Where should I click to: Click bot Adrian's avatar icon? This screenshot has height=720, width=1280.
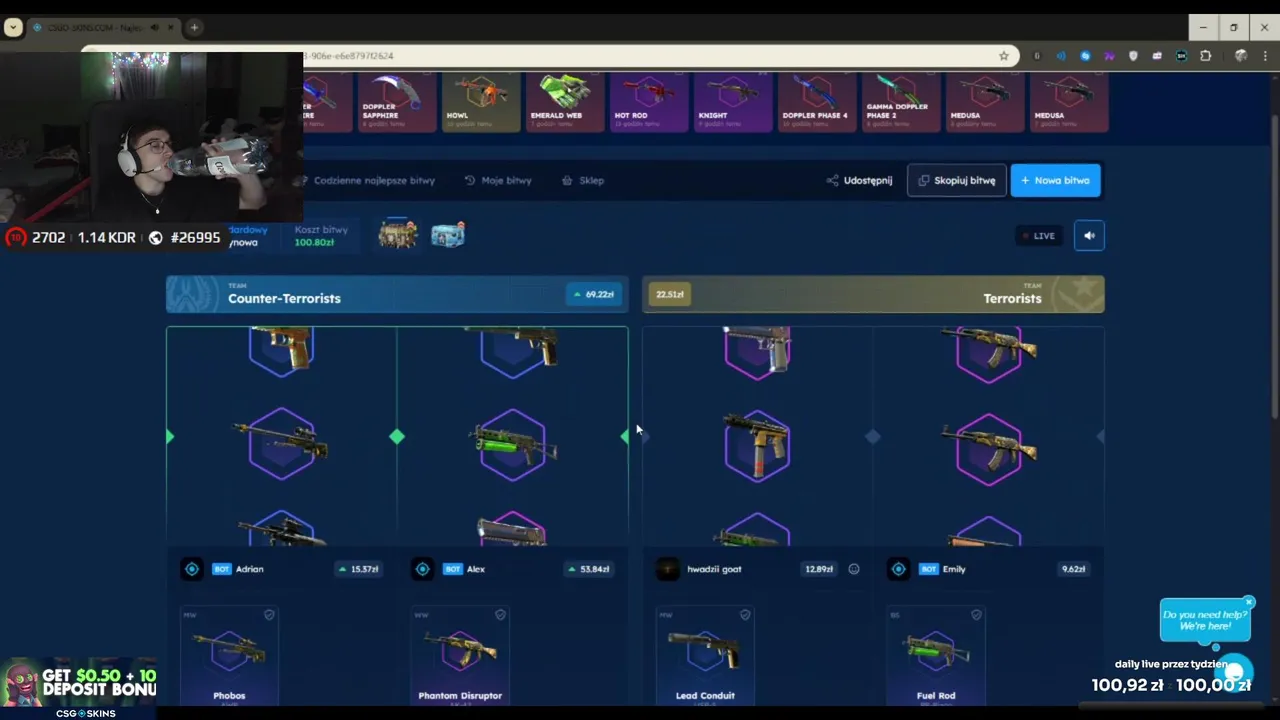[x=192, y=569]
